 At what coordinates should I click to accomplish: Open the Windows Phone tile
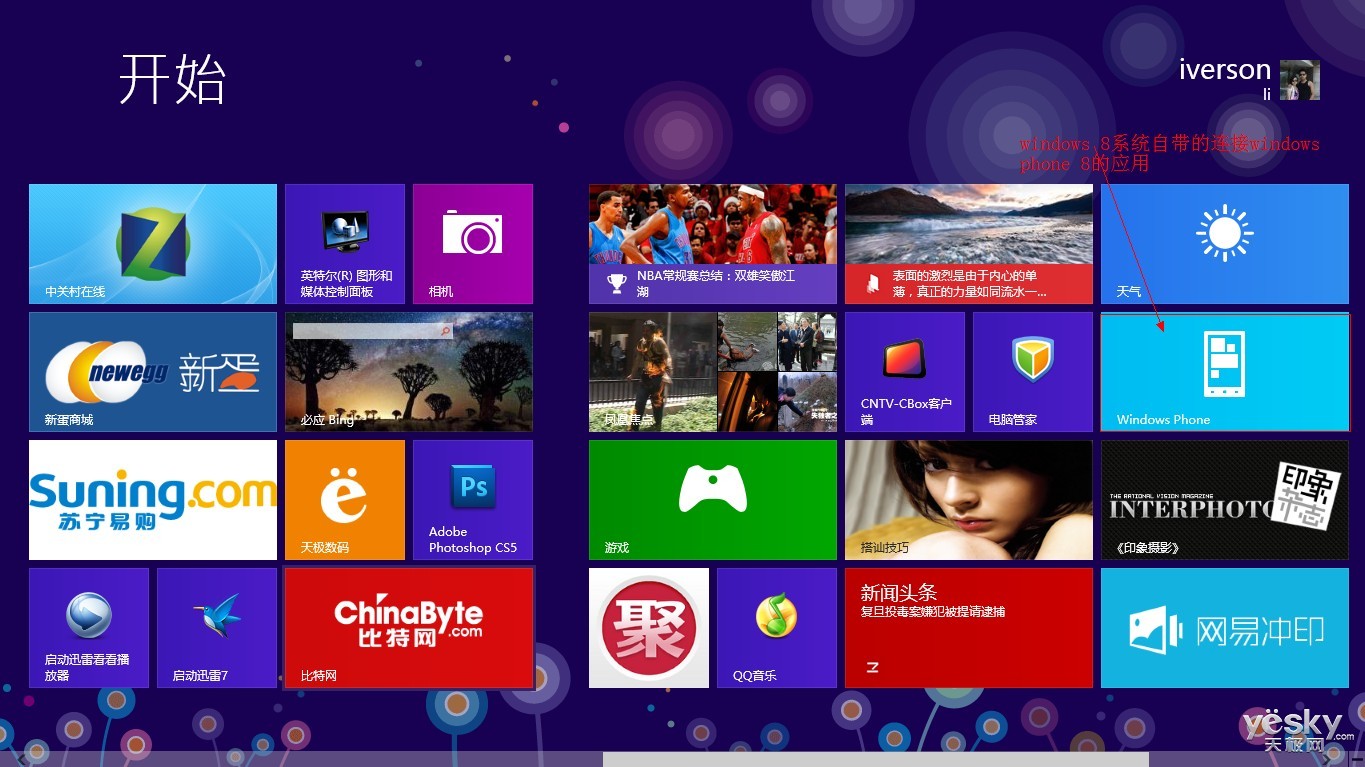coord(1225,372)
